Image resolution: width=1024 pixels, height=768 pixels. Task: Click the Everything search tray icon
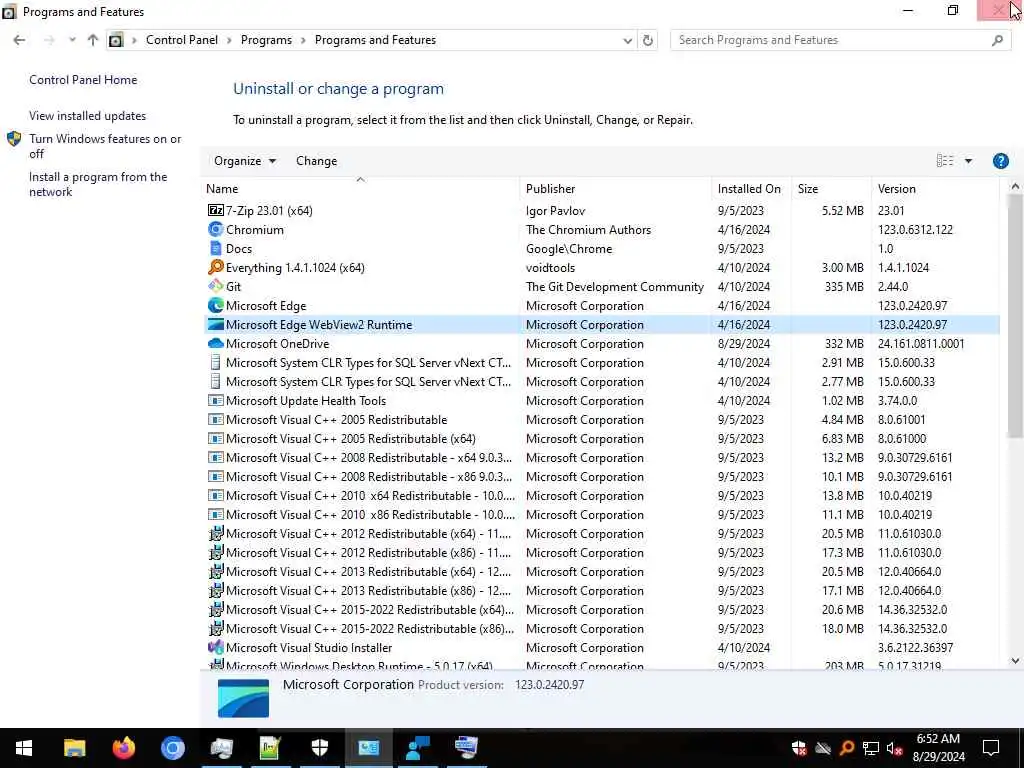(846, 748)
